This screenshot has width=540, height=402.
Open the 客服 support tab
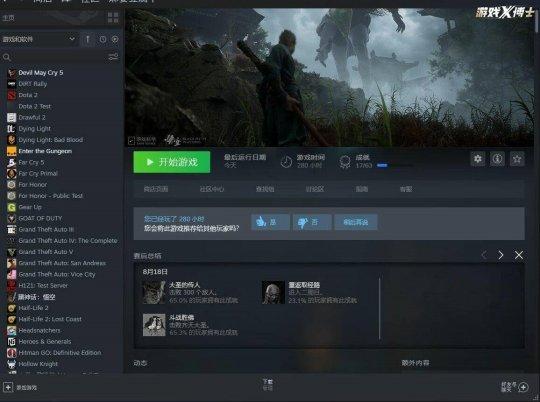click(406, 189)
